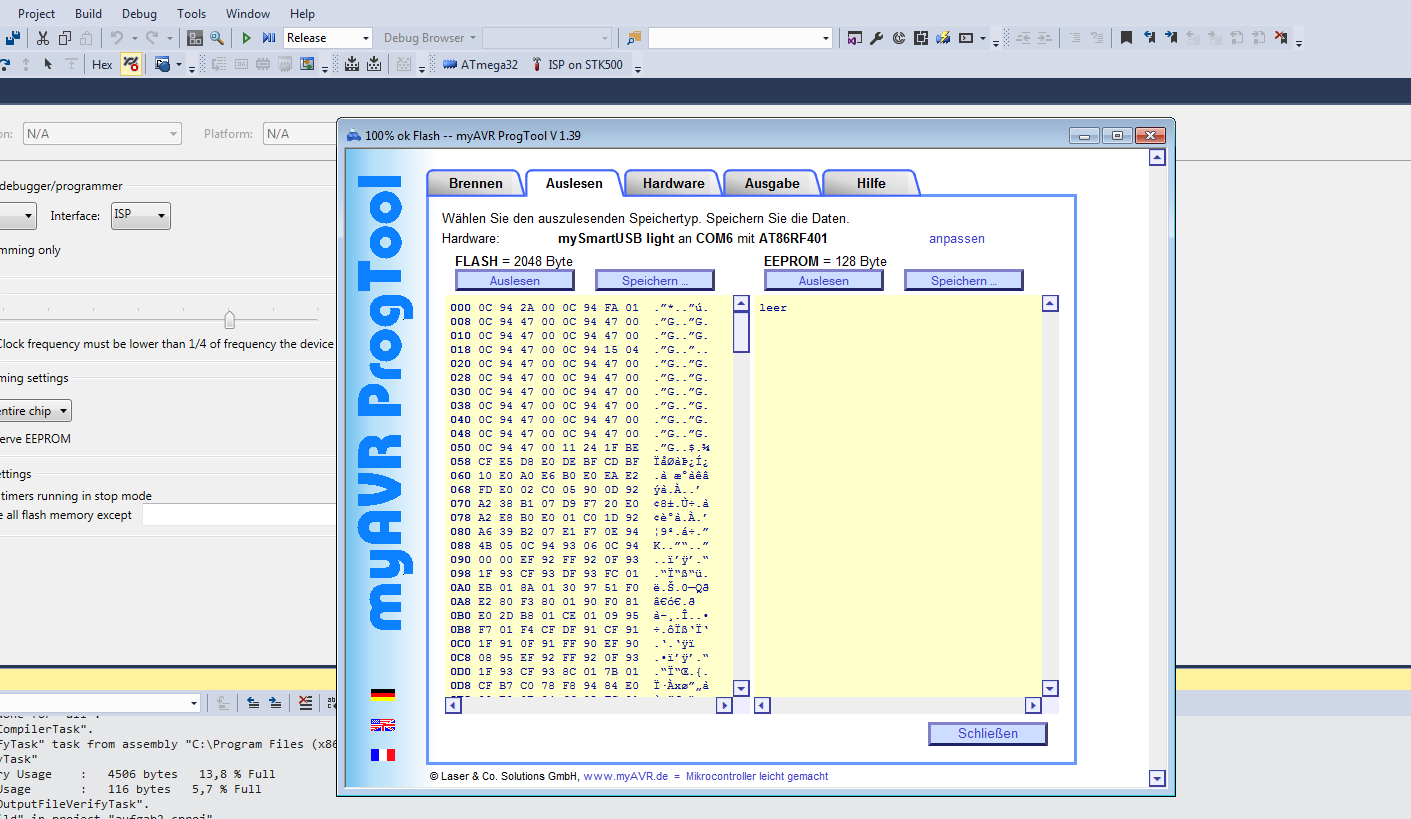Open the Interface ISP dropdown
Screen dimensions: 1411x819
tap(139, 215)
